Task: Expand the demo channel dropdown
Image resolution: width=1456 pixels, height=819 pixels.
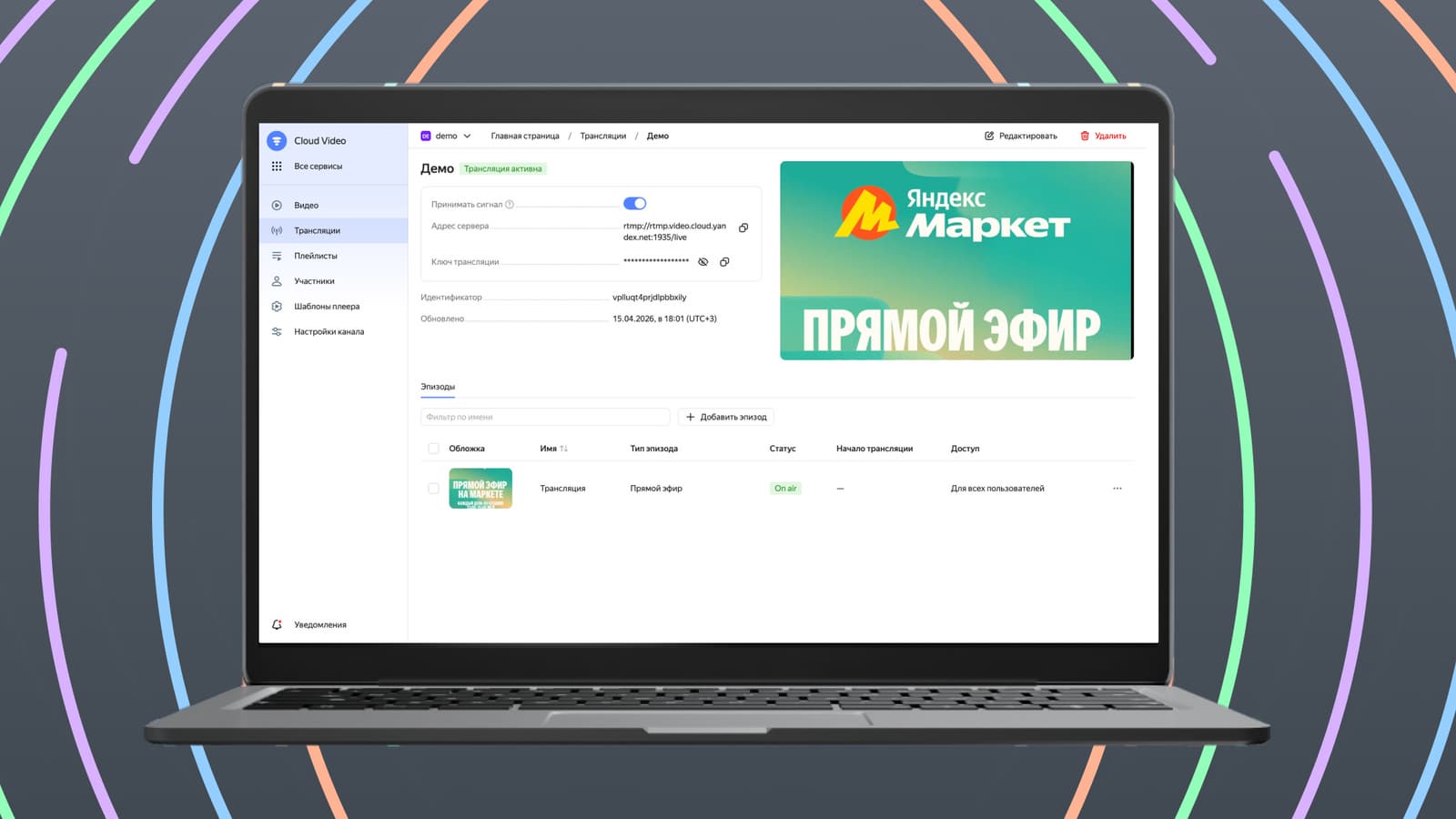Action: 446,136
